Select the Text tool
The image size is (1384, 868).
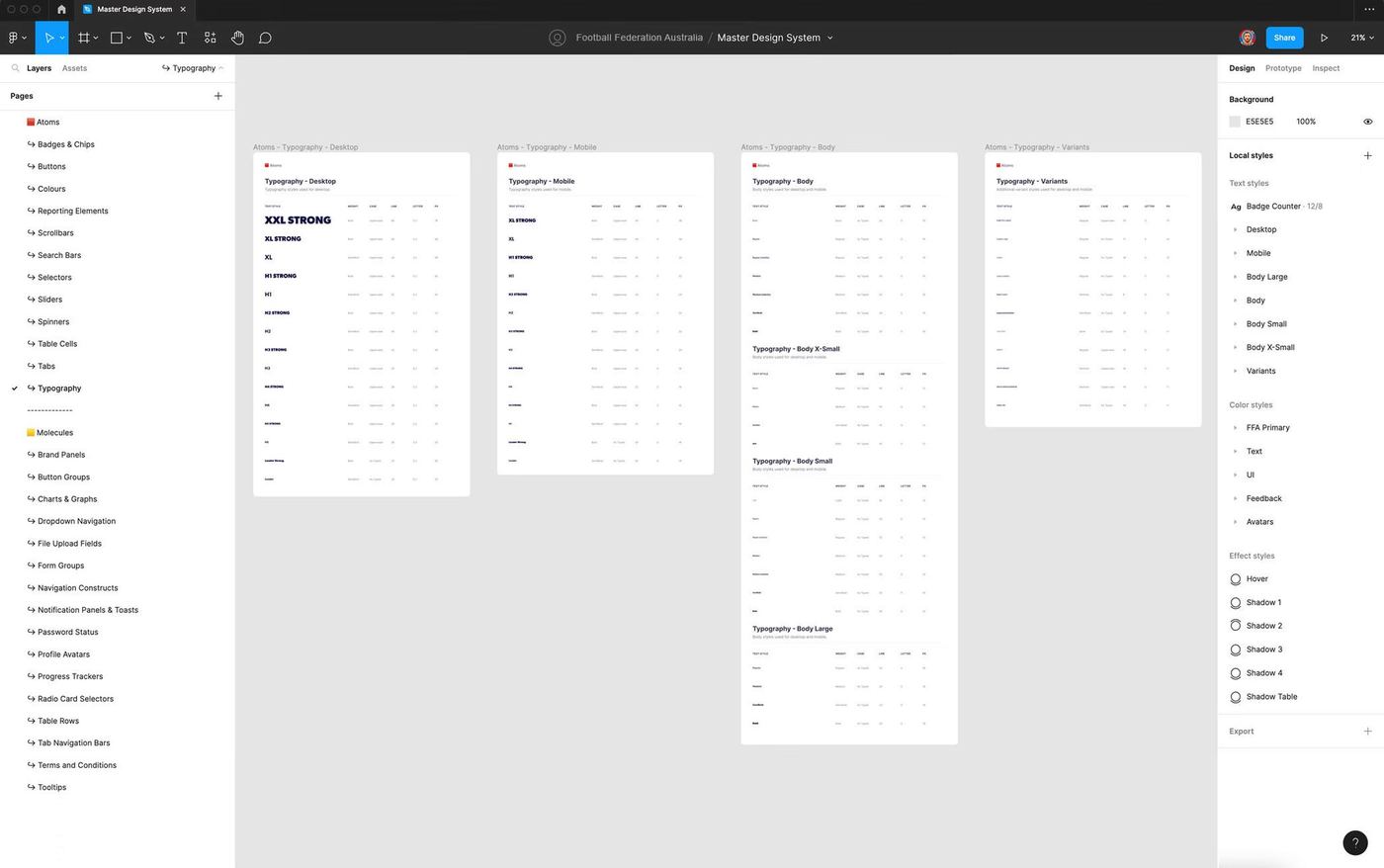(182, 38)
